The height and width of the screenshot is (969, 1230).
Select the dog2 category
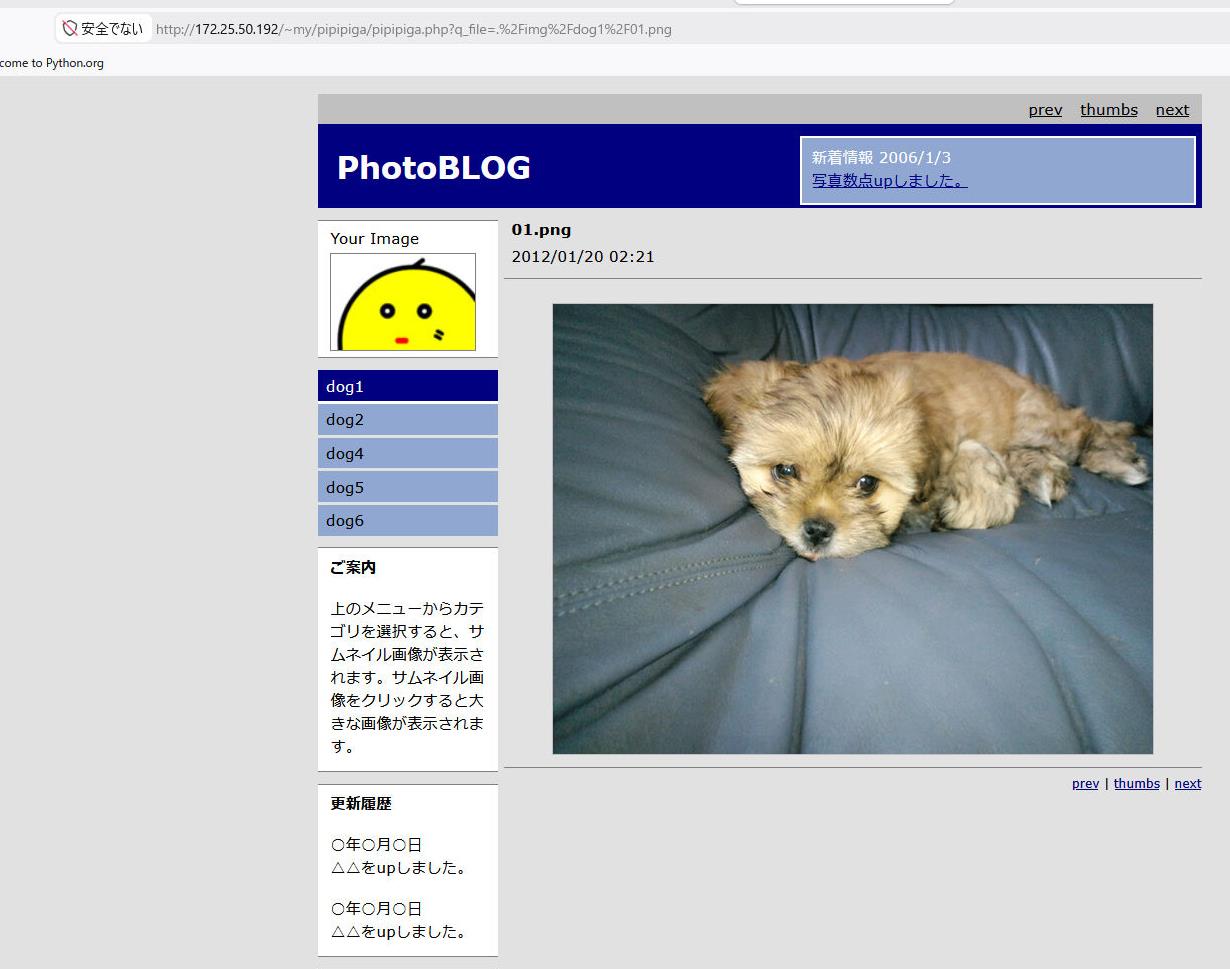[408, 420]
